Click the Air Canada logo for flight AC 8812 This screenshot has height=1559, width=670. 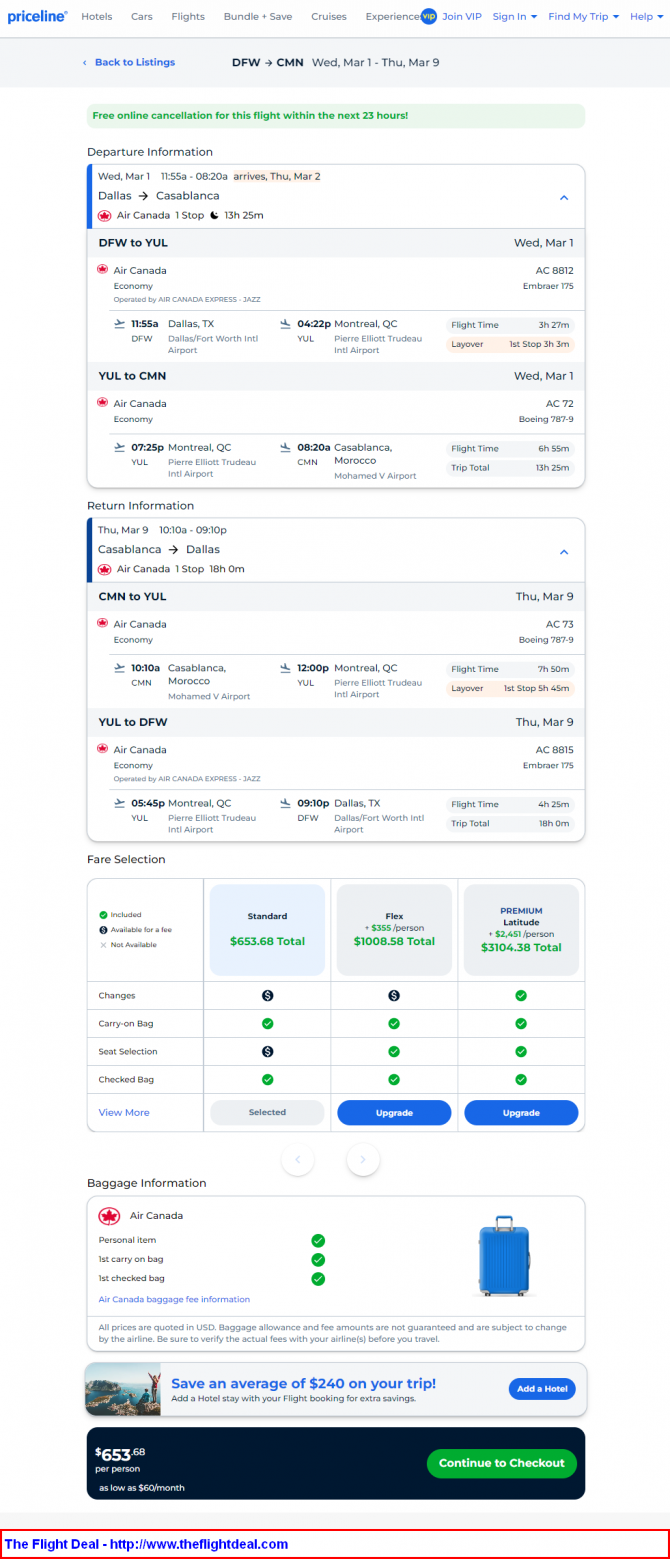pos(102,270)
